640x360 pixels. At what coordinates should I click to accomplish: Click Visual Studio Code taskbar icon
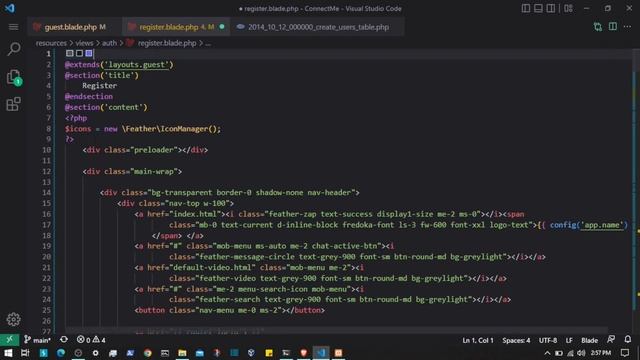(321, 353)
